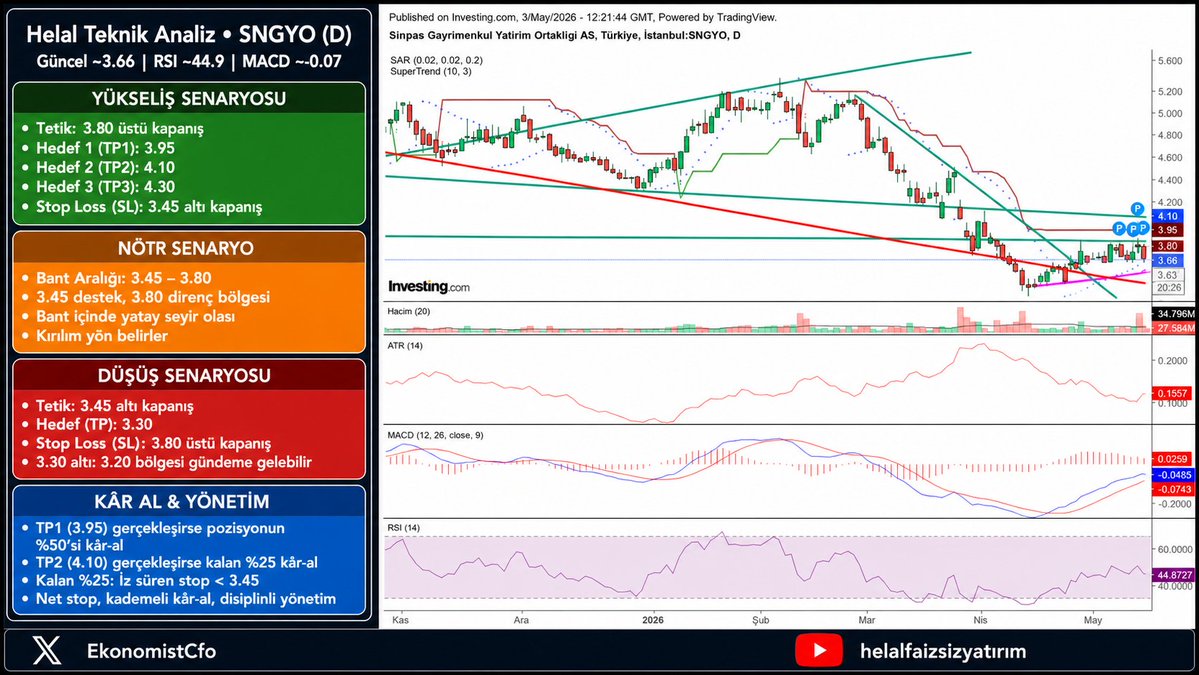Click the 'May' month label on time axis

(x=1093, y=620)
